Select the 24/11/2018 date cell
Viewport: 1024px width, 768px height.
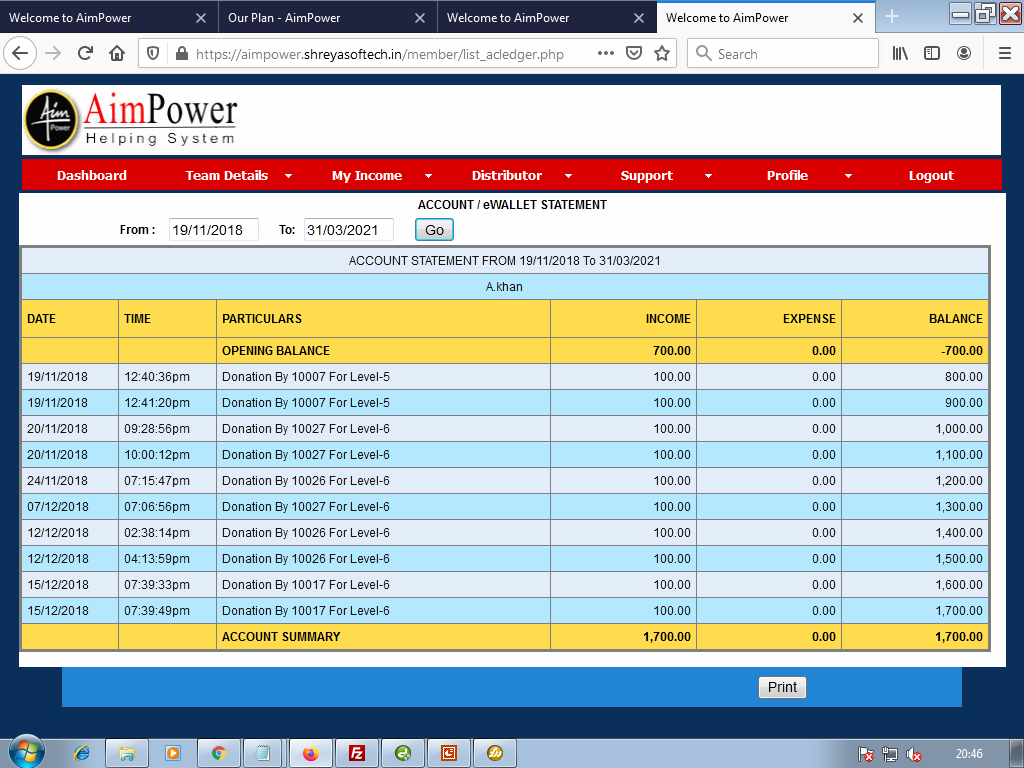coord(70,481)
